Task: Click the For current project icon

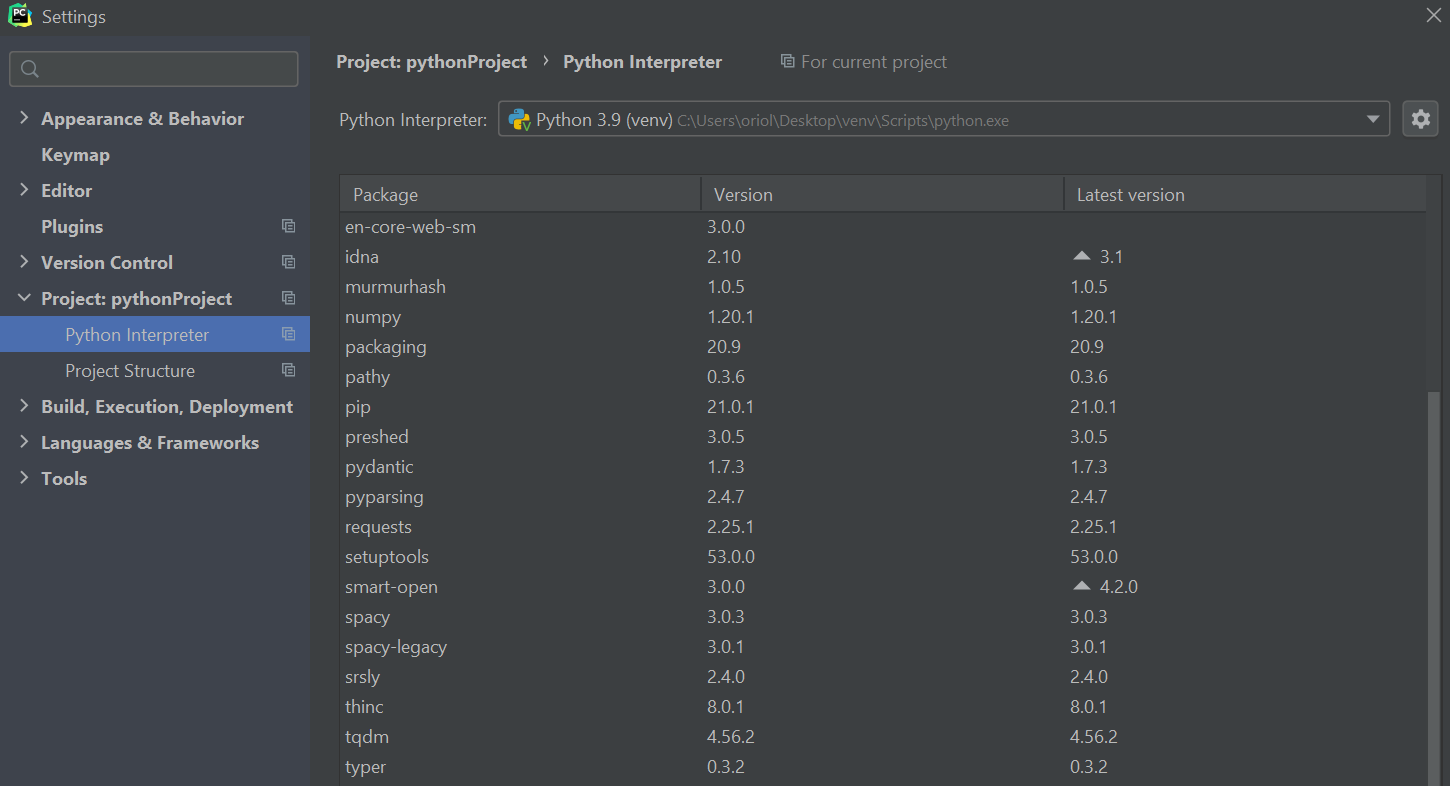Action: coord(788,62)
